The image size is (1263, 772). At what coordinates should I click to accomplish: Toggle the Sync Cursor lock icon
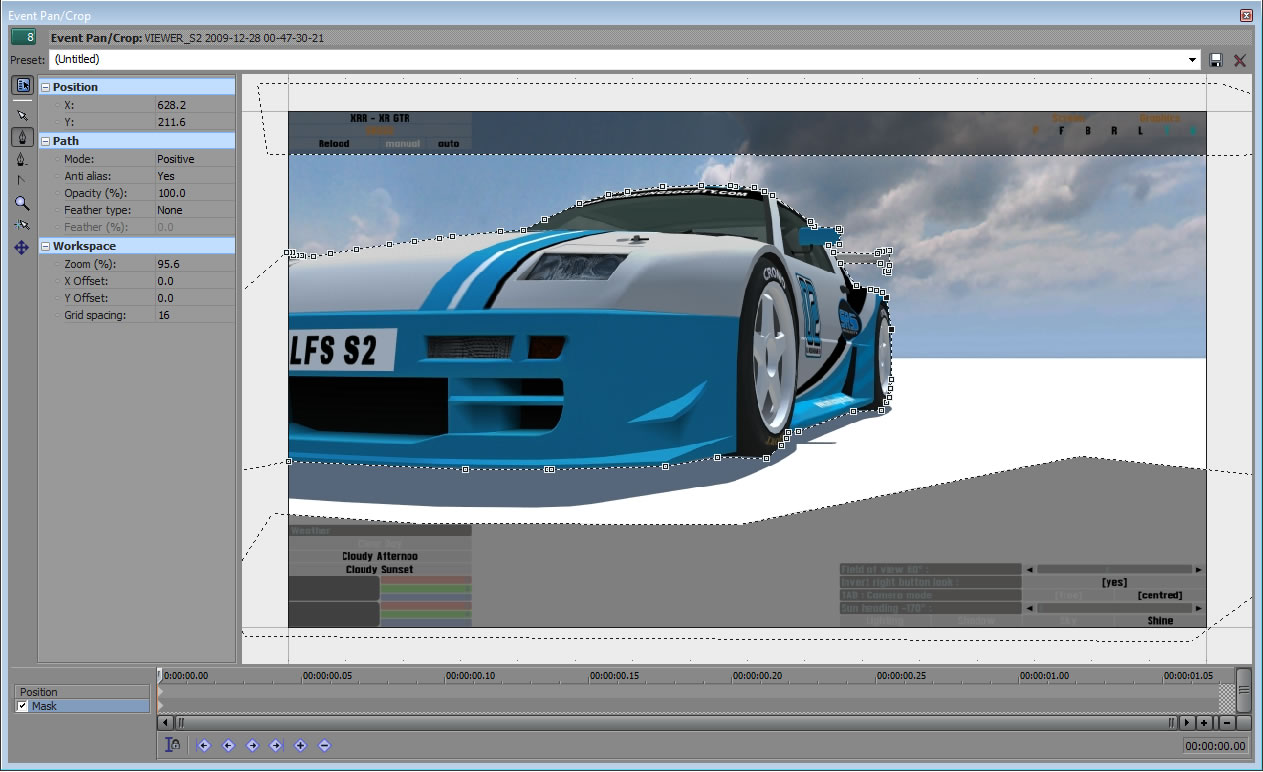[174, 745]
